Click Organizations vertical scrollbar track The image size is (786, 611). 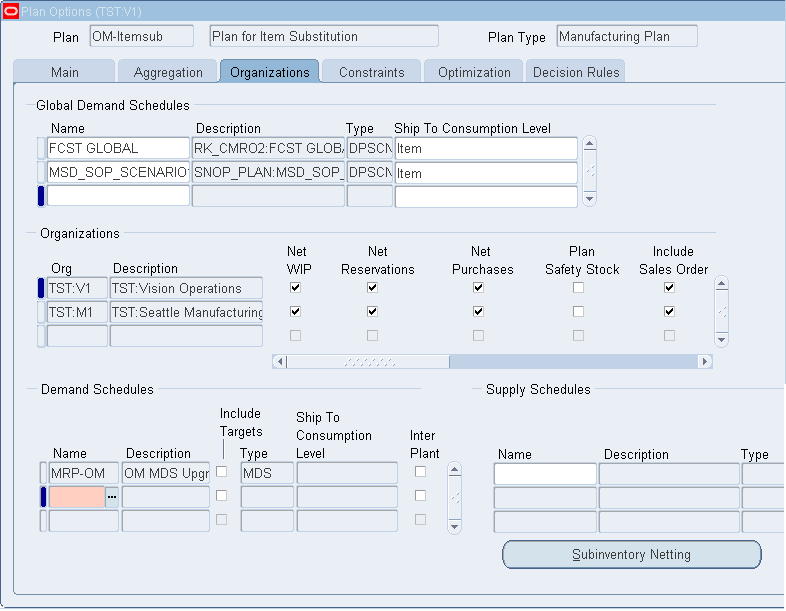tap(721, 311)
